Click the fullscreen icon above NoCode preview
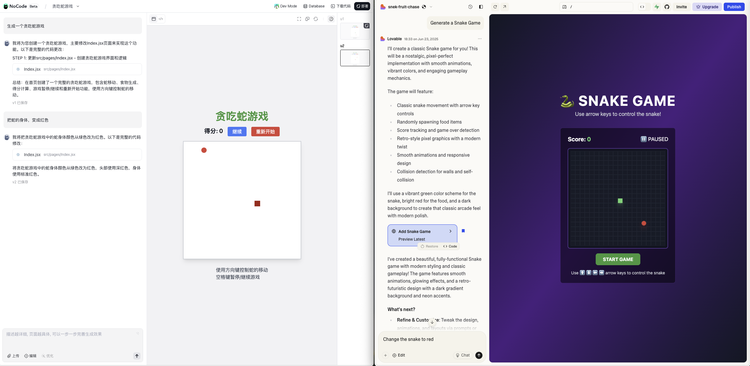The height and width of the screenshot is (366, 750). [299, 19]
